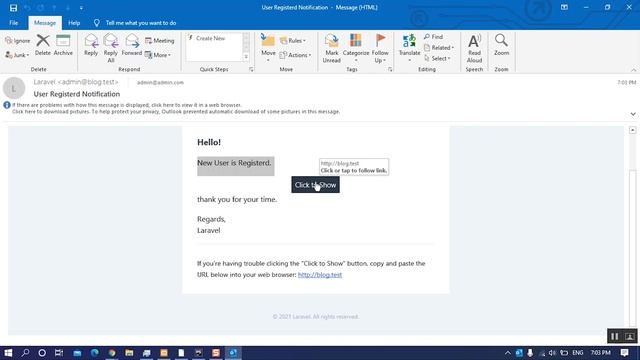Open the Related dropdown
640x360 pixels.
(x=439, y=47)
